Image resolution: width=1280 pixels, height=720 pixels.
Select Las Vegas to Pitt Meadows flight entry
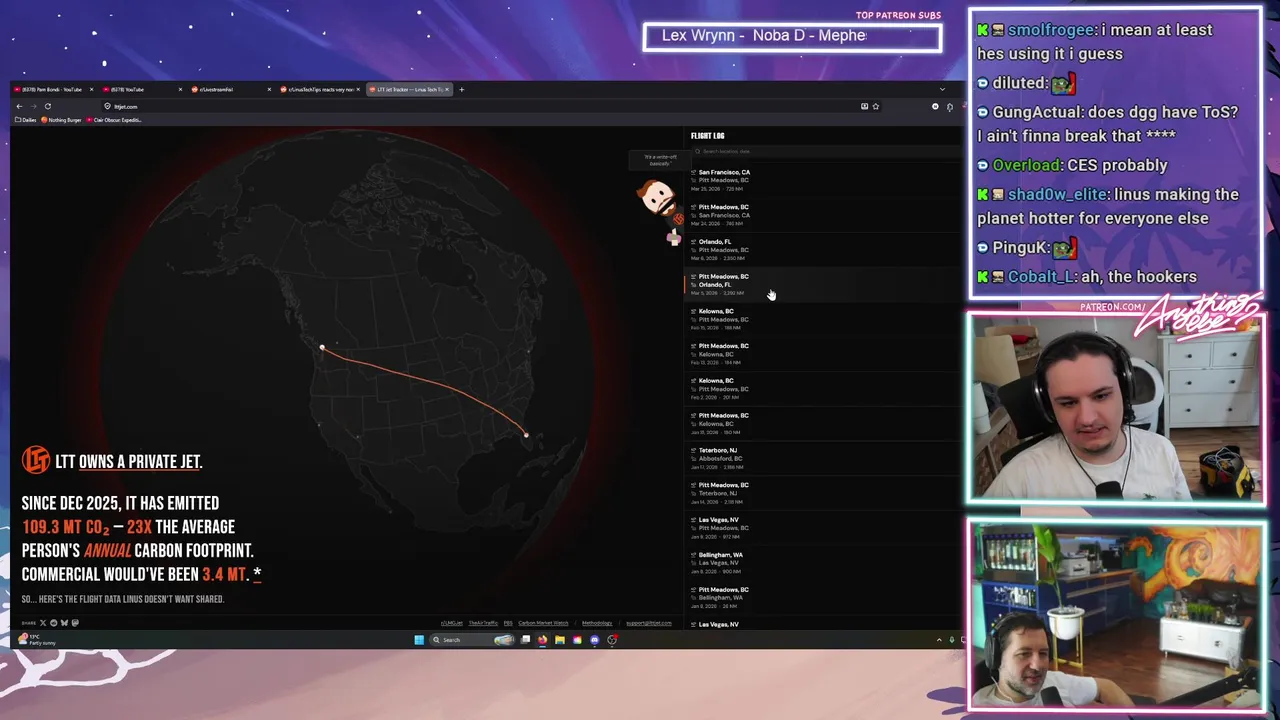coord(822,528)
